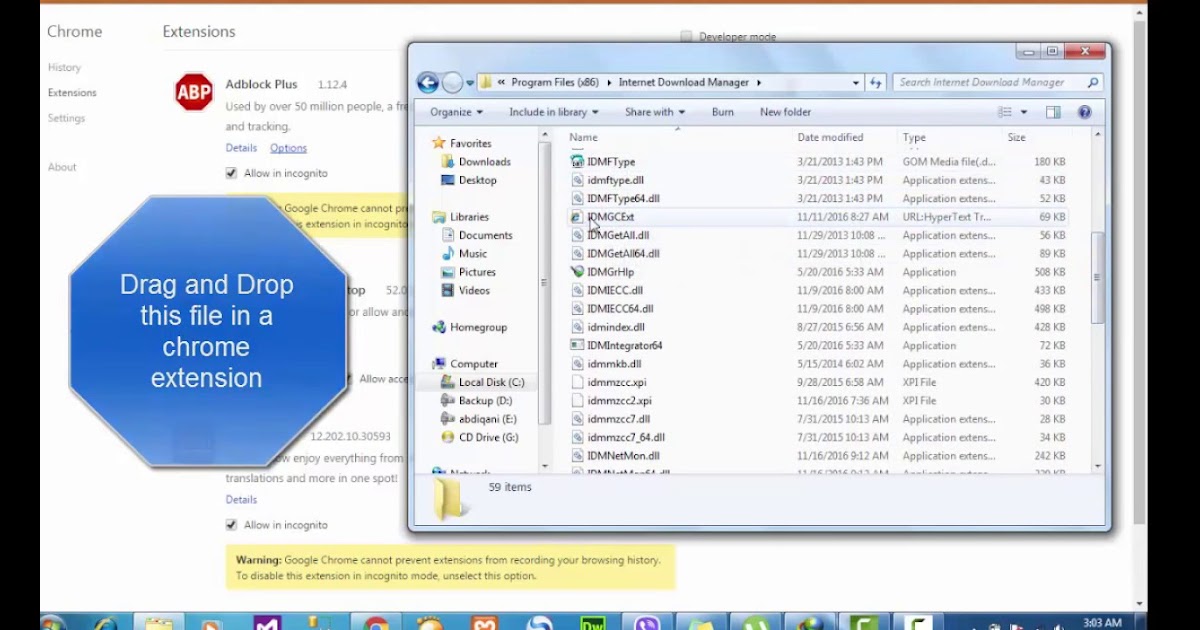Open Settings in Chrome sidebar

click(66, 118)
